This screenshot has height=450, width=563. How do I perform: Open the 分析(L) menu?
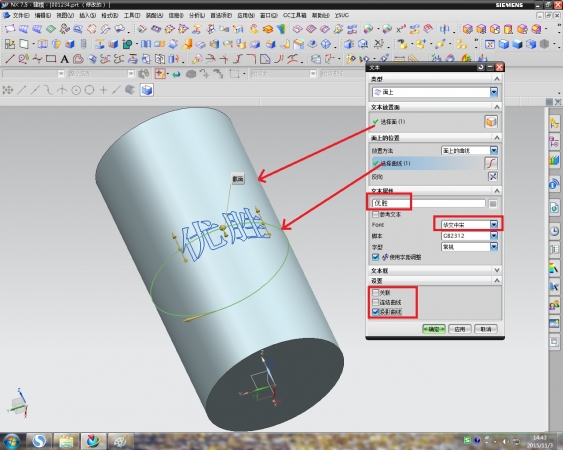197,15
